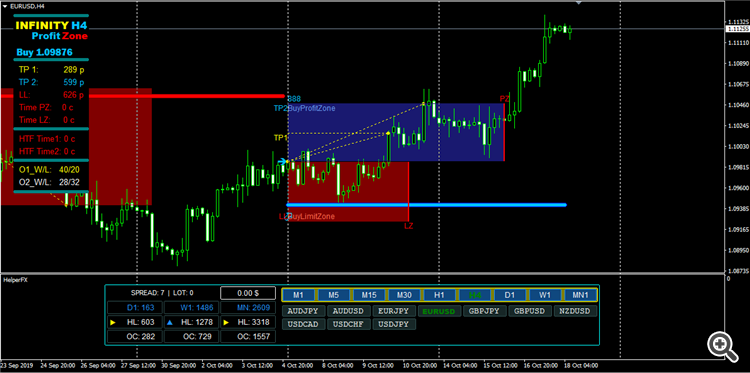Screen dimensions: 750x373
Task: Click the thick blue horizontal level line
Action: [426, 205]
